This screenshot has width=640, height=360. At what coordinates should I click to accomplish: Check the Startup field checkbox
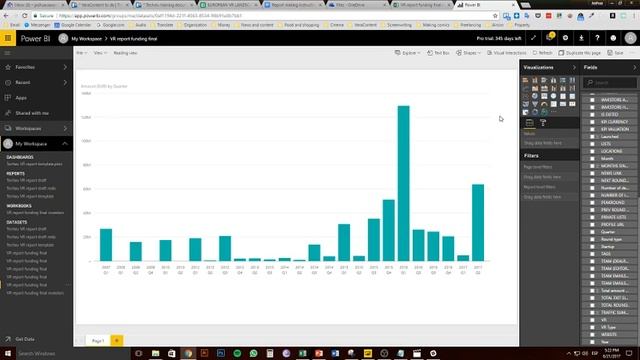[x=592, y=247]
